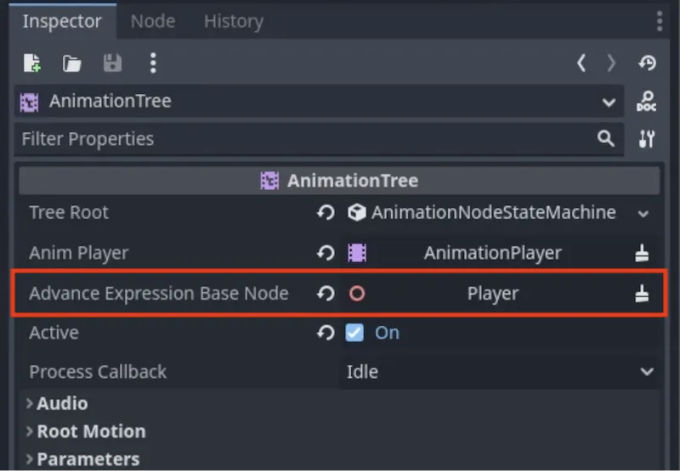Click the Filter Properties search field
The width and height of the screenshot is (680, 471).
319,139
